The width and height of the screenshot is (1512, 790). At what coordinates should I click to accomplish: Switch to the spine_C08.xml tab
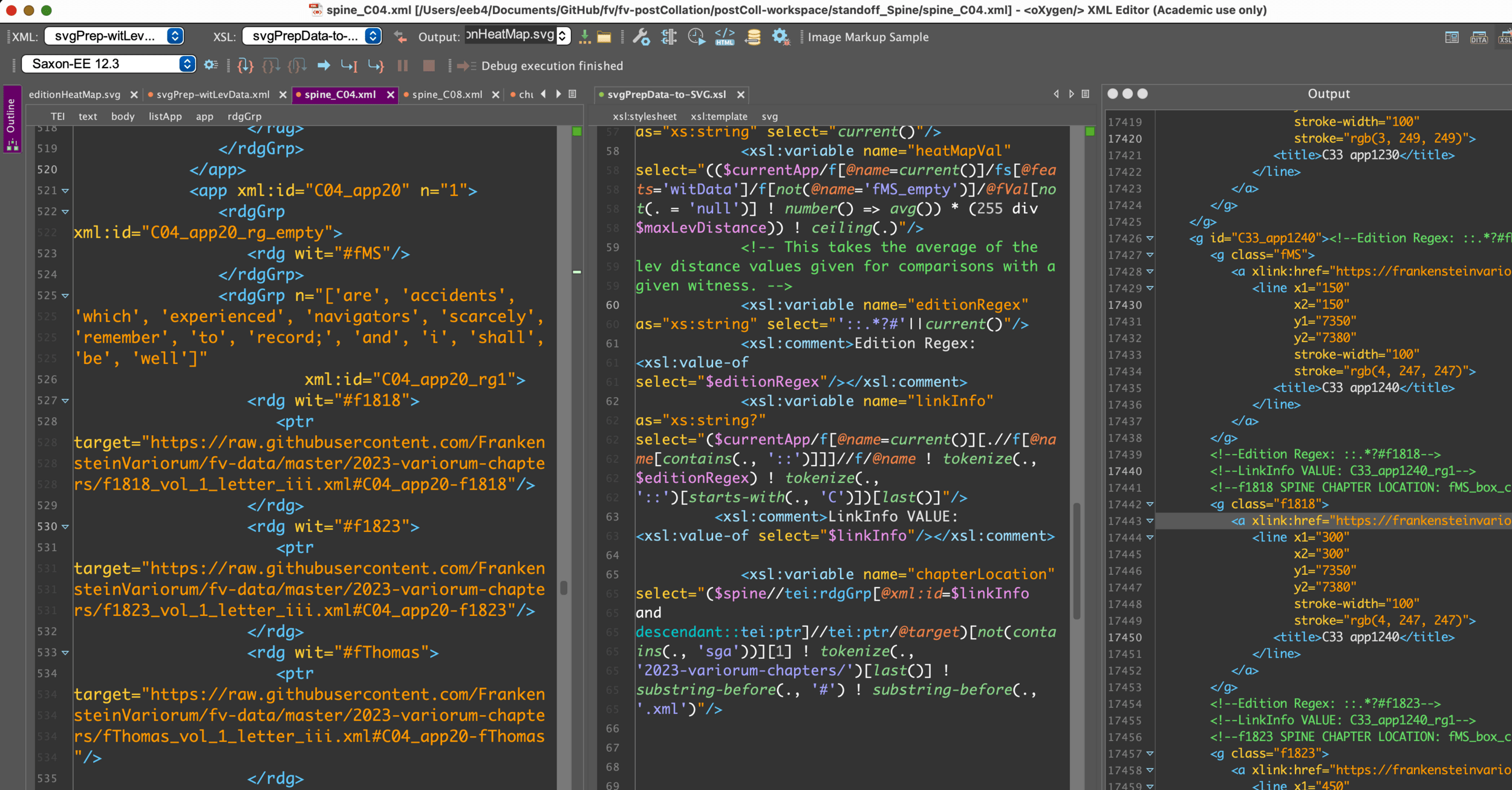pyautogui.click(x=447, y=95)
